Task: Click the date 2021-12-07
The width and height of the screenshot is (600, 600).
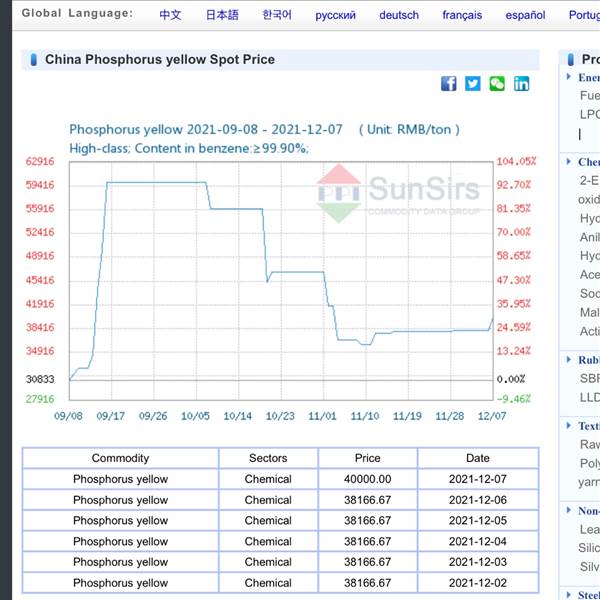Action: pyautogui.click(x=478, y=479)
